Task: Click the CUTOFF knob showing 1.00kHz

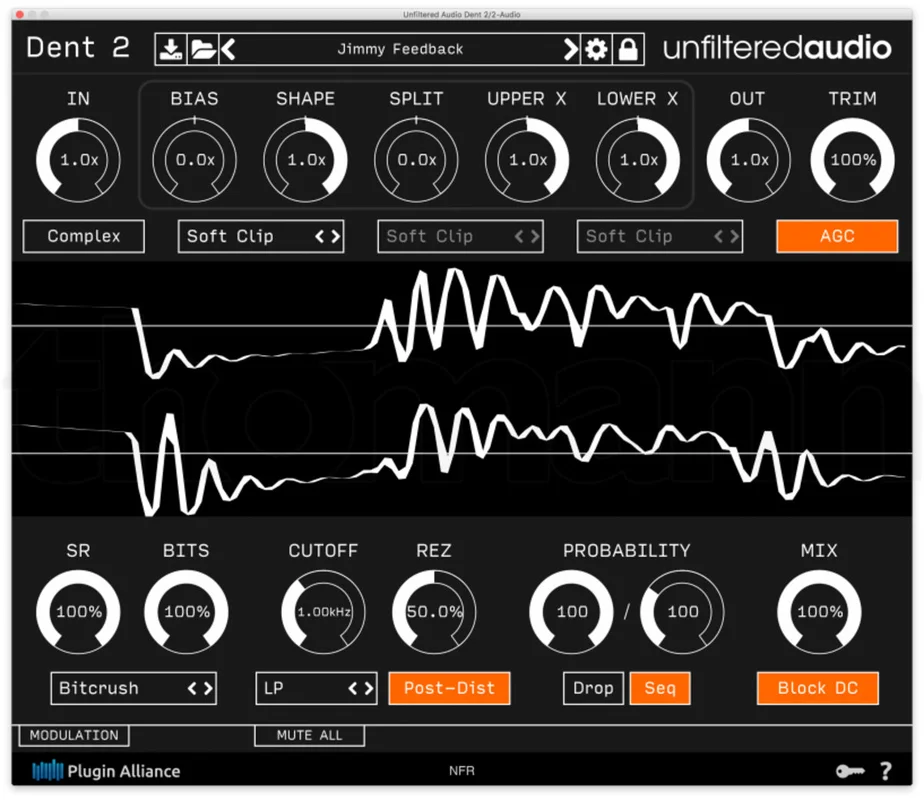Action: [324, 612]
